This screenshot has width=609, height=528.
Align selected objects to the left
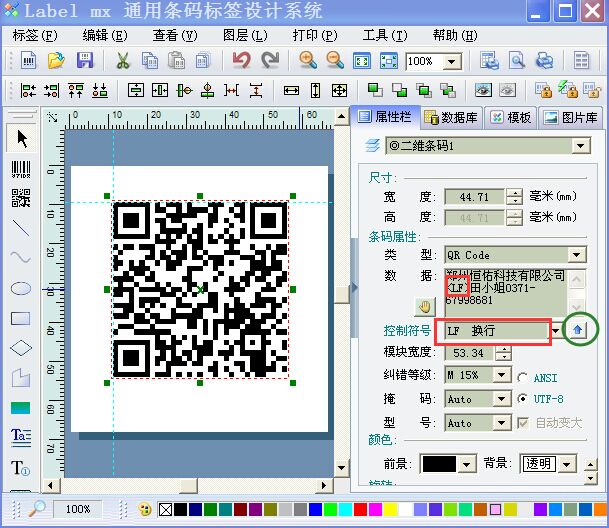28,91
